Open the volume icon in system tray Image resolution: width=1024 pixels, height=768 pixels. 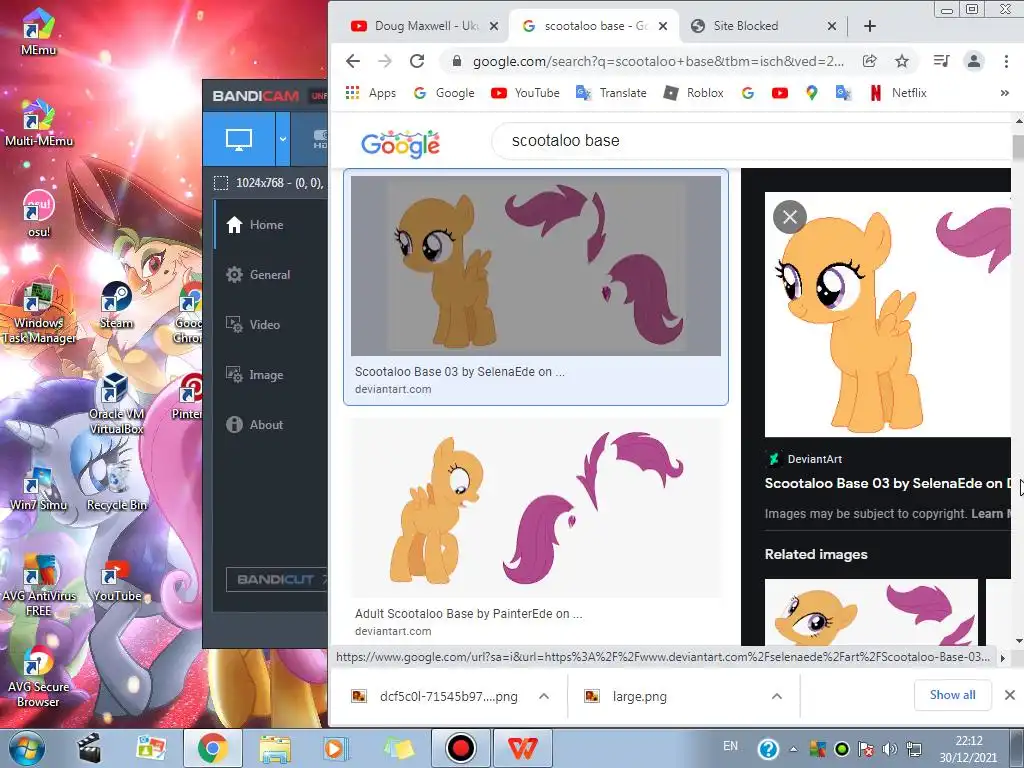coord(889,748)
